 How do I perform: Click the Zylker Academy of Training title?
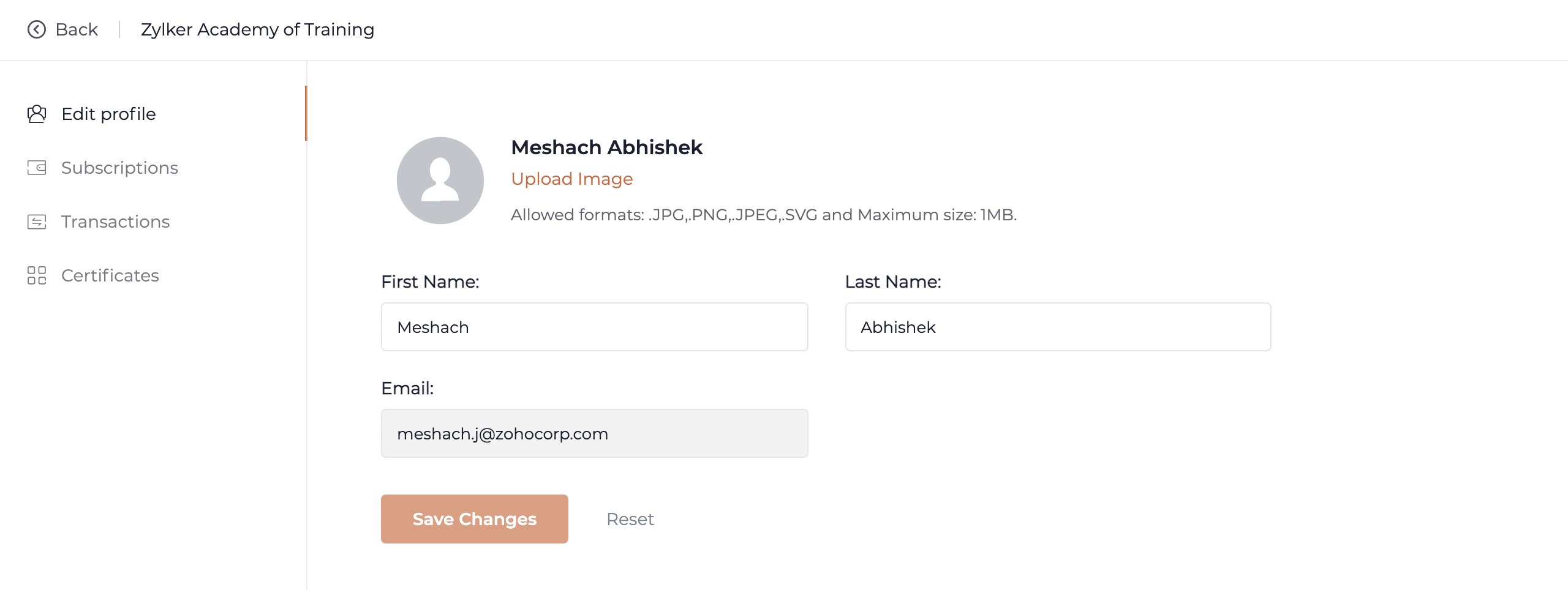coord(257,29)
